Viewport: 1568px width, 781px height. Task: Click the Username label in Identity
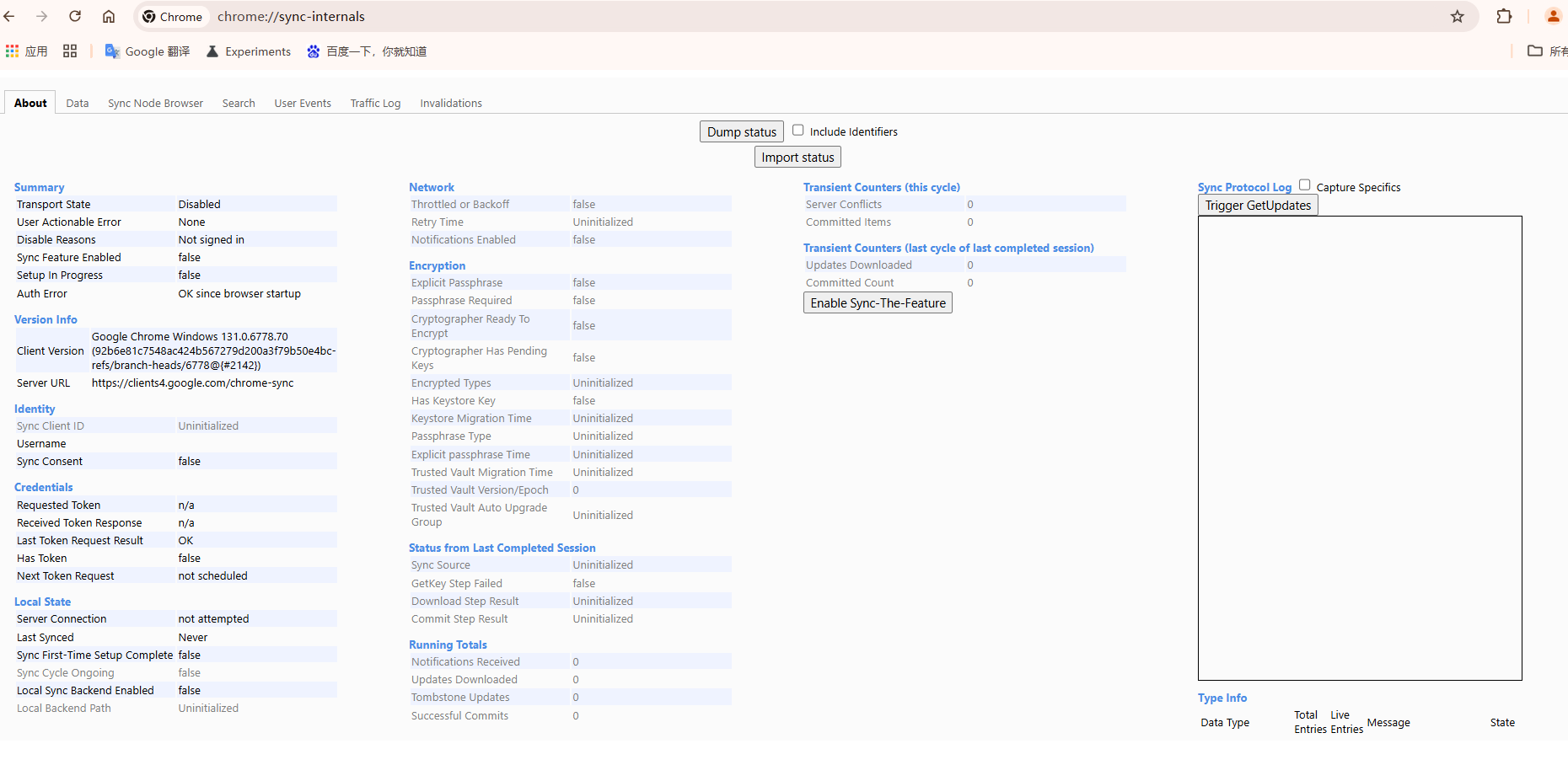point(41,443)
